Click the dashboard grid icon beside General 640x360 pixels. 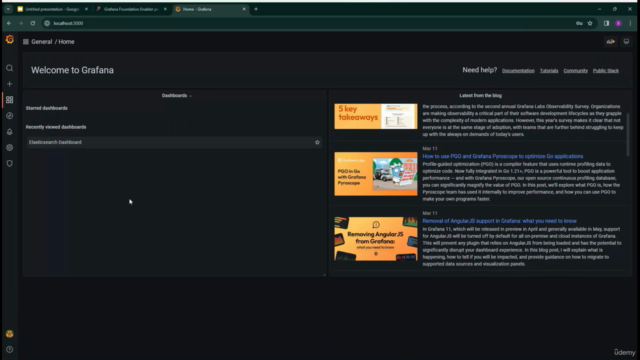tap(26, 42)
